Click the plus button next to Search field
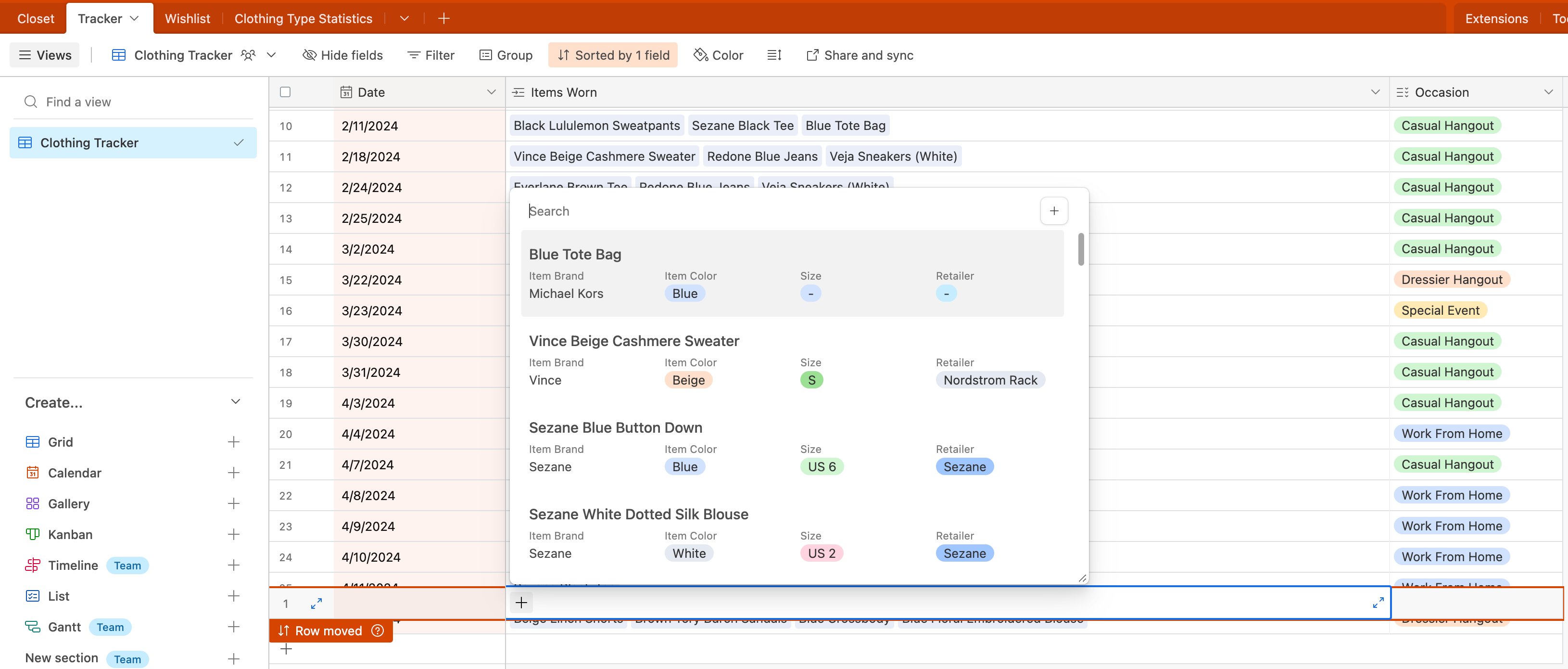This screenshot has height=669, width=1568. (1054, 211)
